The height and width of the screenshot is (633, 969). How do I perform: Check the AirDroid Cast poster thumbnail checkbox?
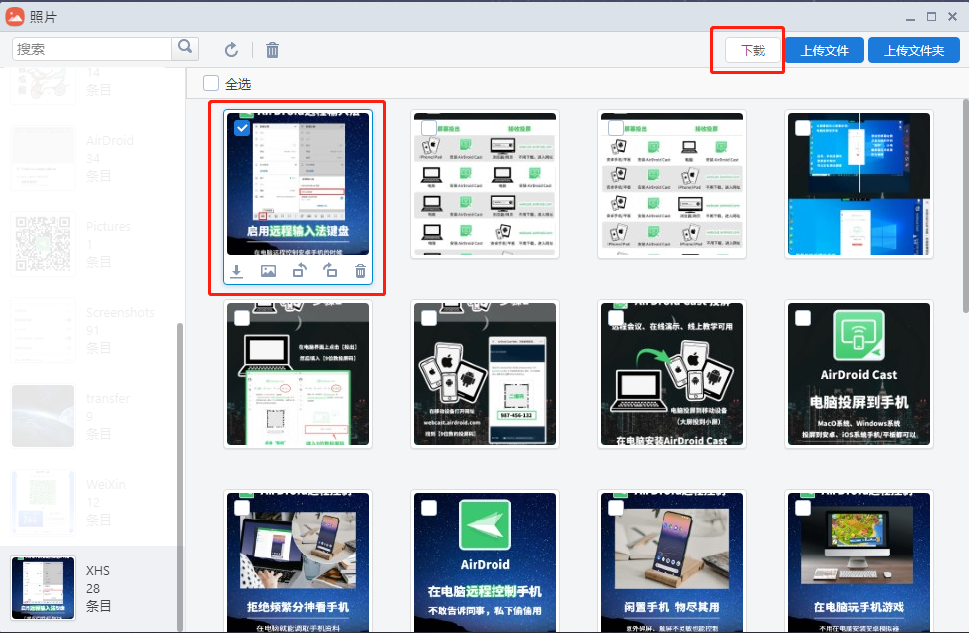[802, 317]
